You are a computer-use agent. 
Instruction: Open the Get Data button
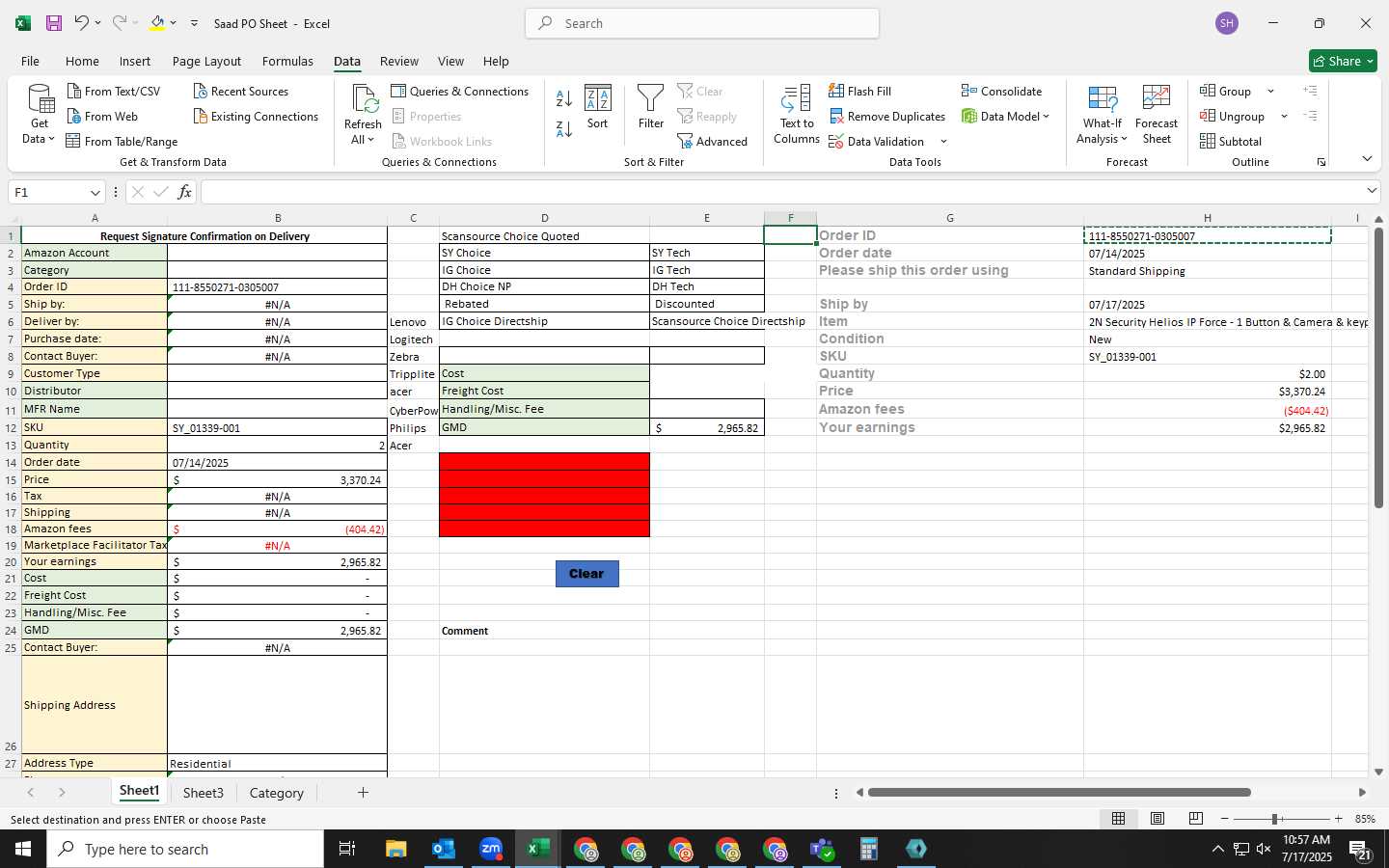click(x=40, y=115)
